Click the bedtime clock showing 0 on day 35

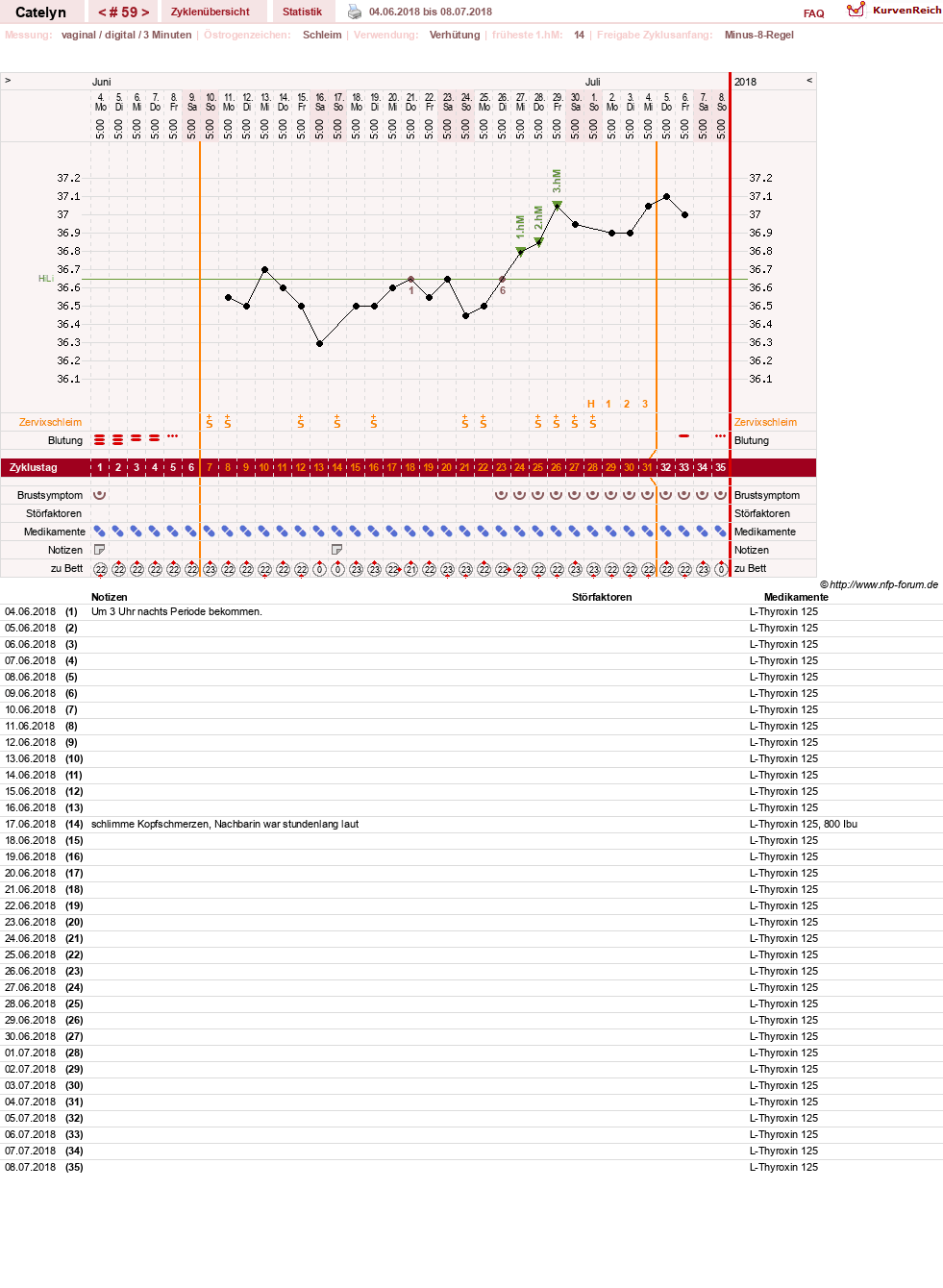tap(721, 569)
